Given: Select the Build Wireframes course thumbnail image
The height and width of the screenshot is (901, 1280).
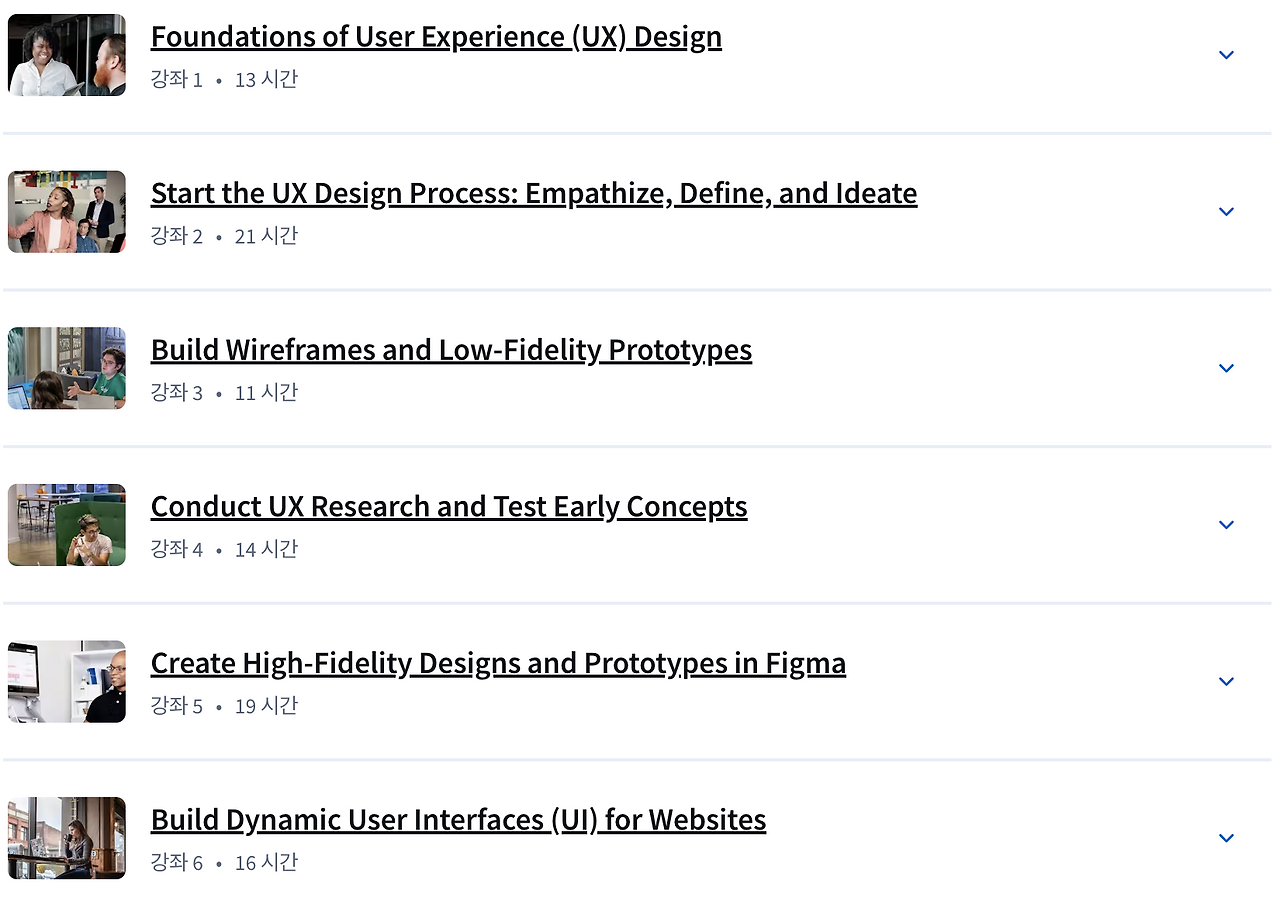Looking at the screenshot, I should pos(67,368).
